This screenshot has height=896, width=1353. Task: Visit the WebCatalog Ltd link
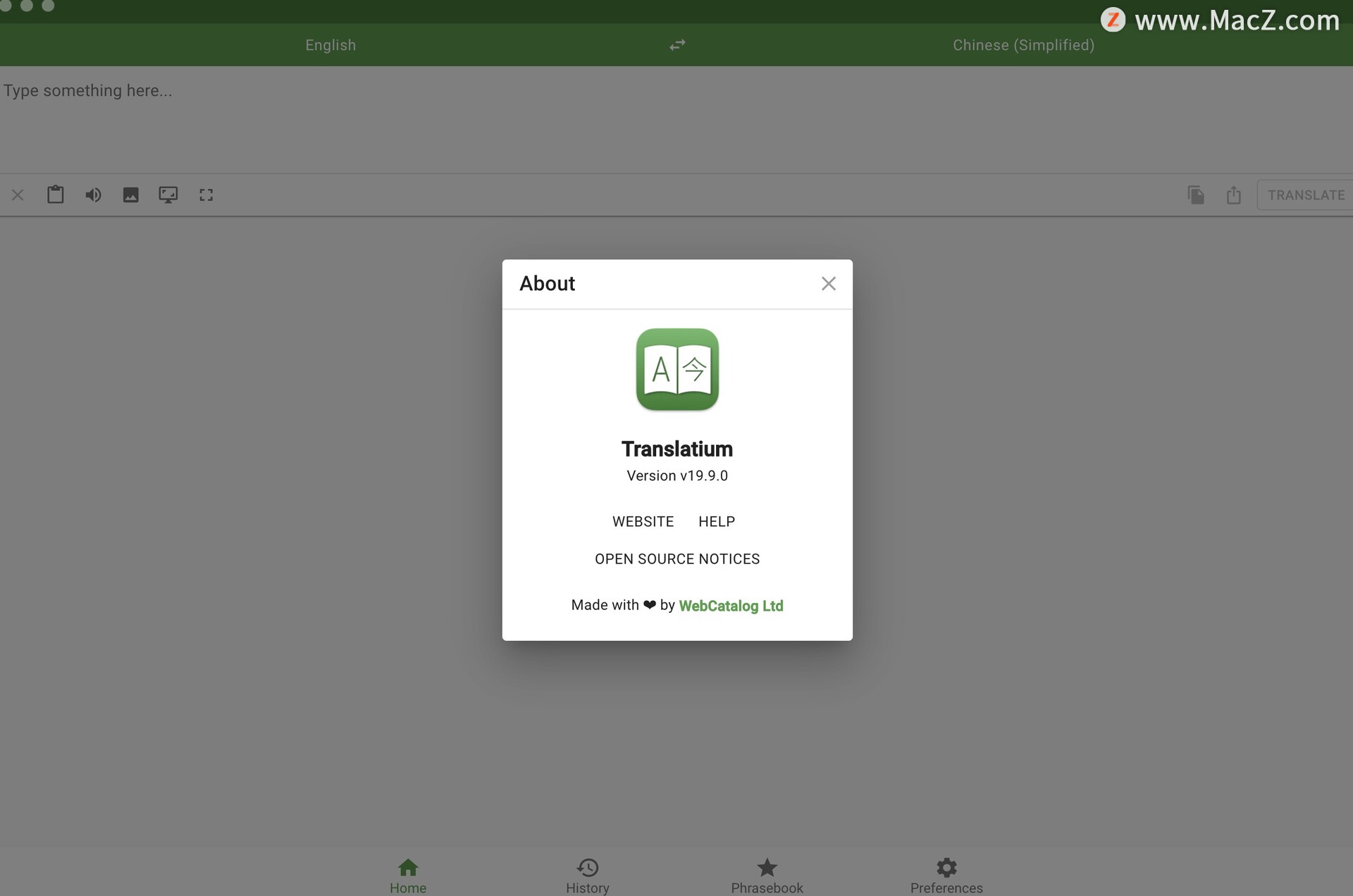pos(731,606)
